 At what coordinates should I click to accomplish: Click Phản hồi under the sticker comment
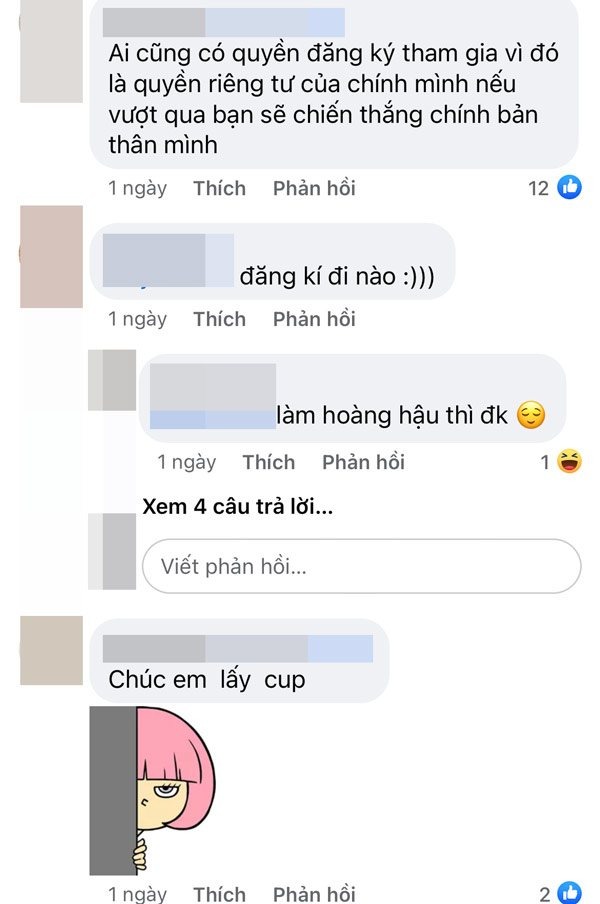(314, 894)
